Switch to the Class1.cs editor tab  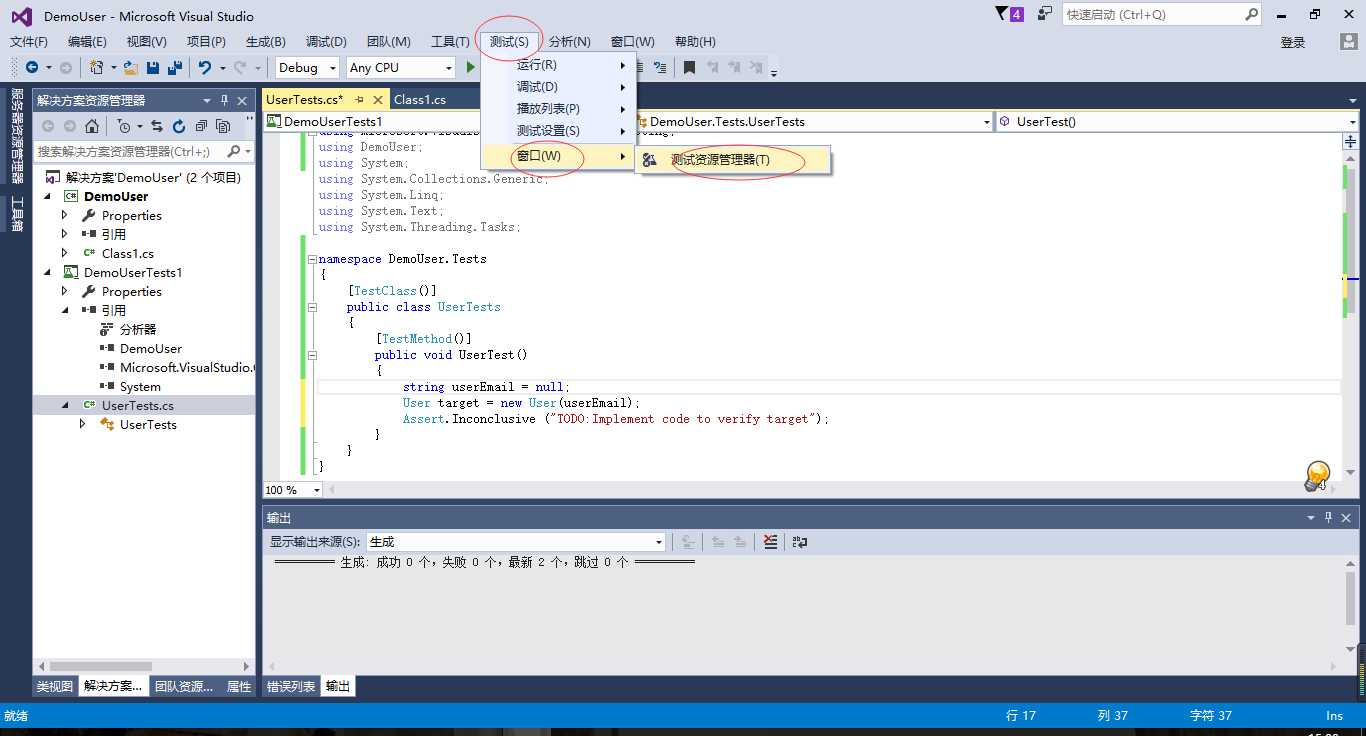420,99
